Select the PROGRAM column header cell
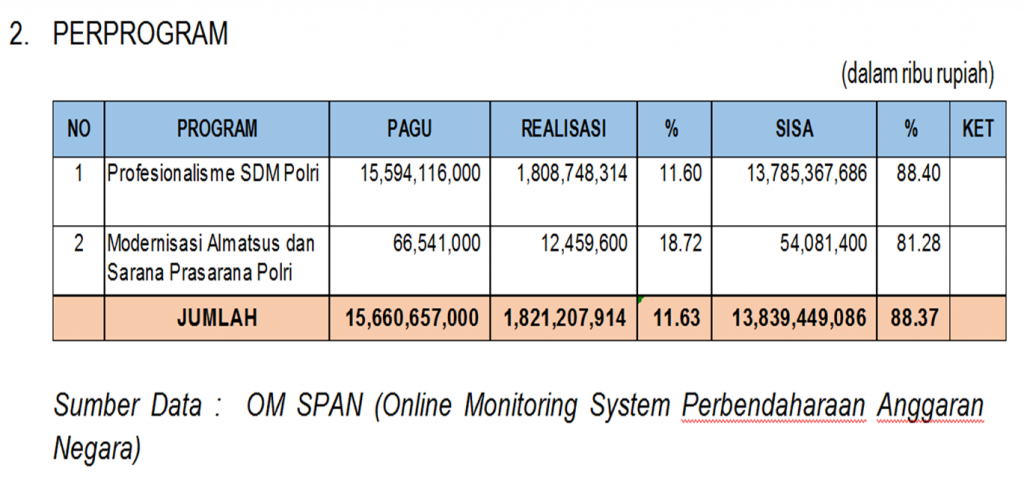 tap(217, 129)
